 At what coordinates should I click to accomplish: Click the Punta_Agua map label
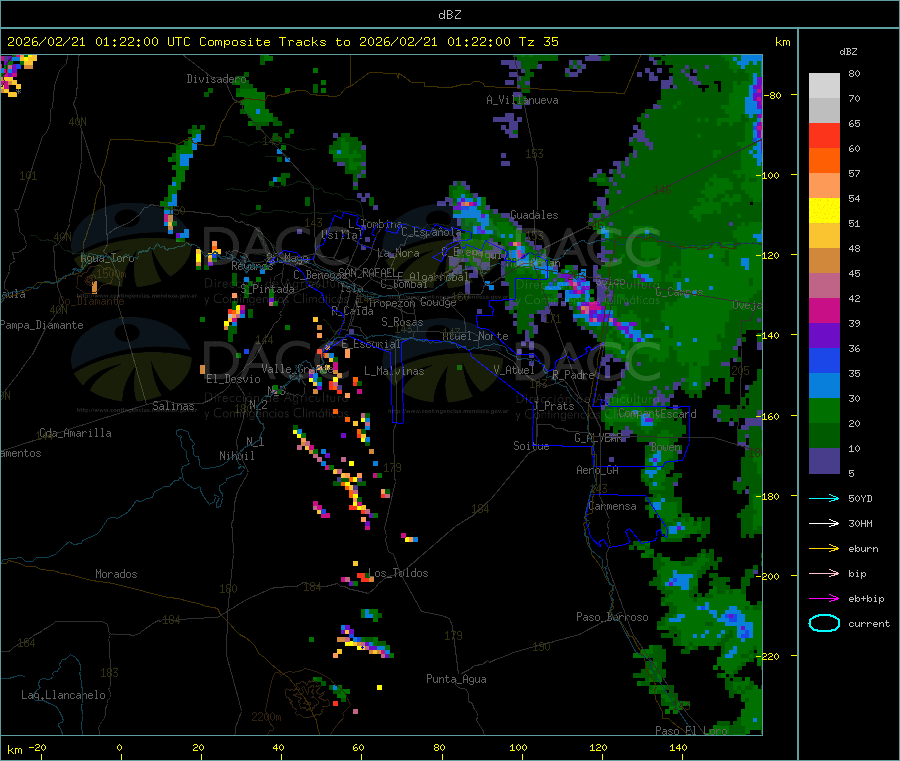[456, 680]
